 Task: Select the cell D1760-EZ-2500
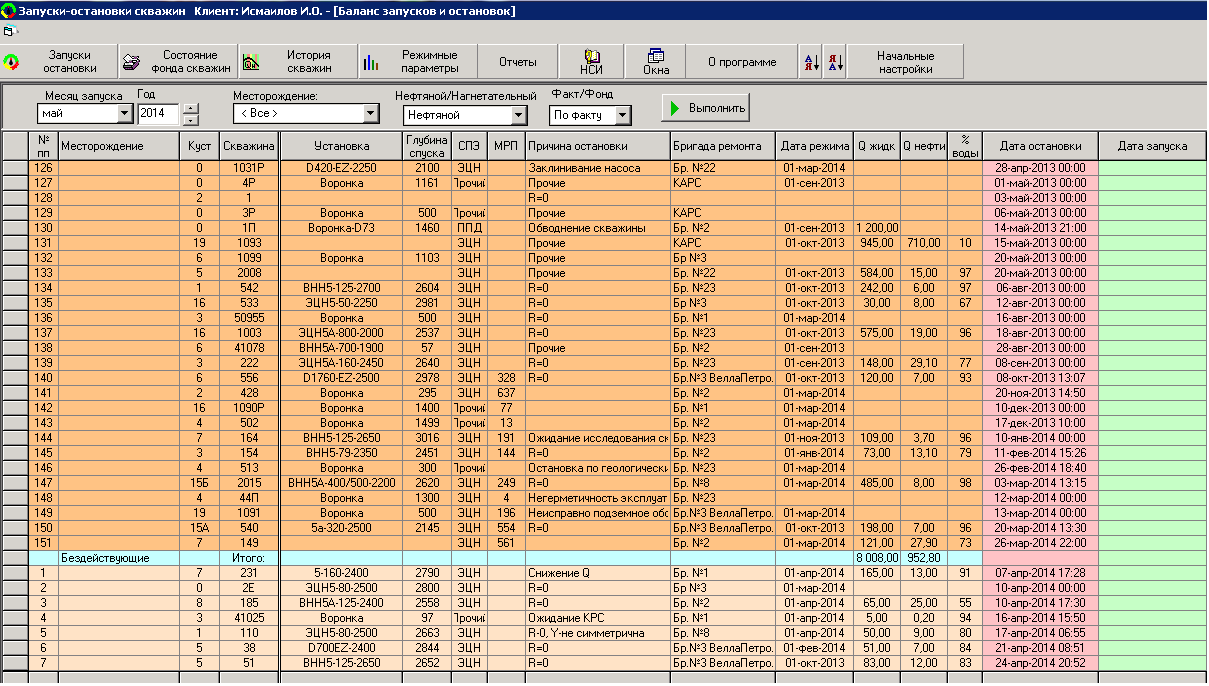[x=341, y=378]
